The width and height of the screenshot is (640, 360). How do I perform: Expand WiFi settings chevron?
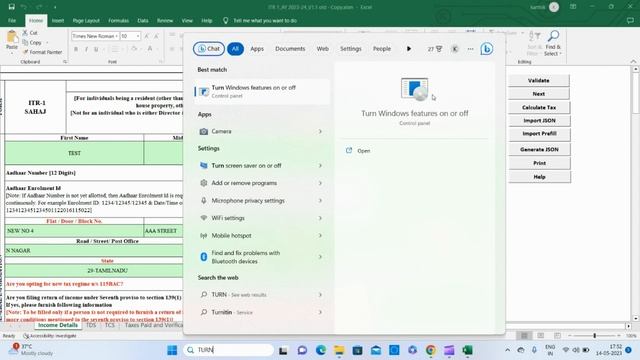[320, 218]
